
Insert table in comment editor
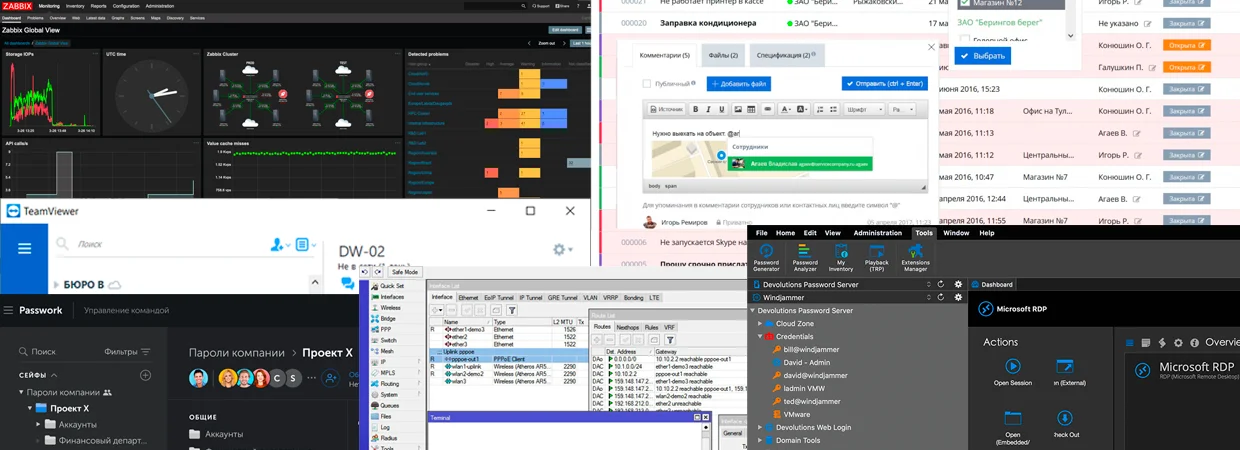pos(752,109)
